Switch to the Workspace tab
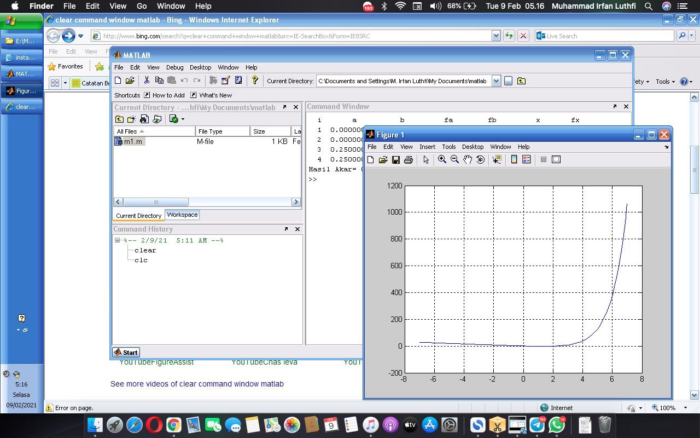This screenshot has height=438, width=700. [182, 215]
